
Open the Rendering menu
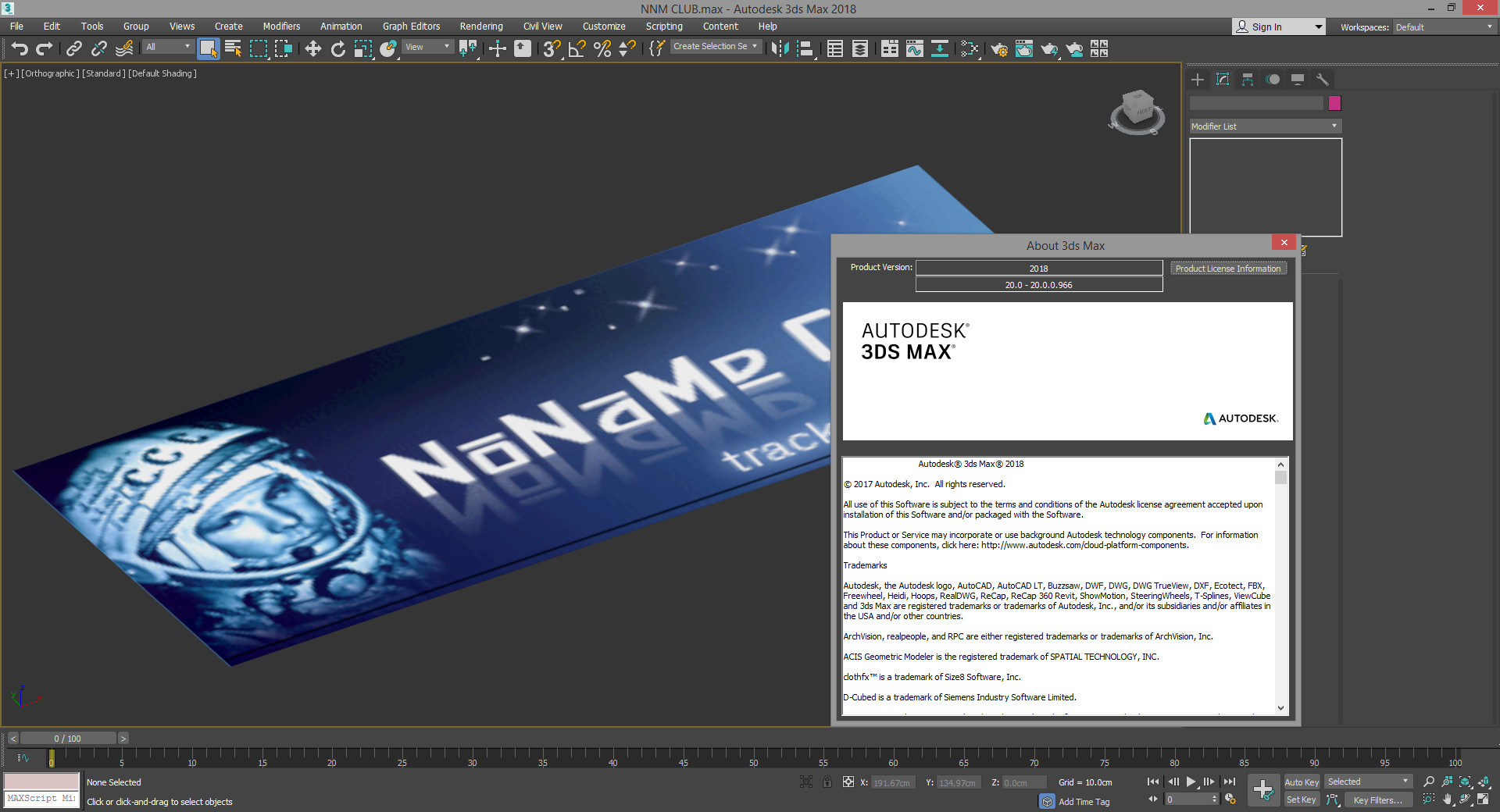tap(481, 26)
